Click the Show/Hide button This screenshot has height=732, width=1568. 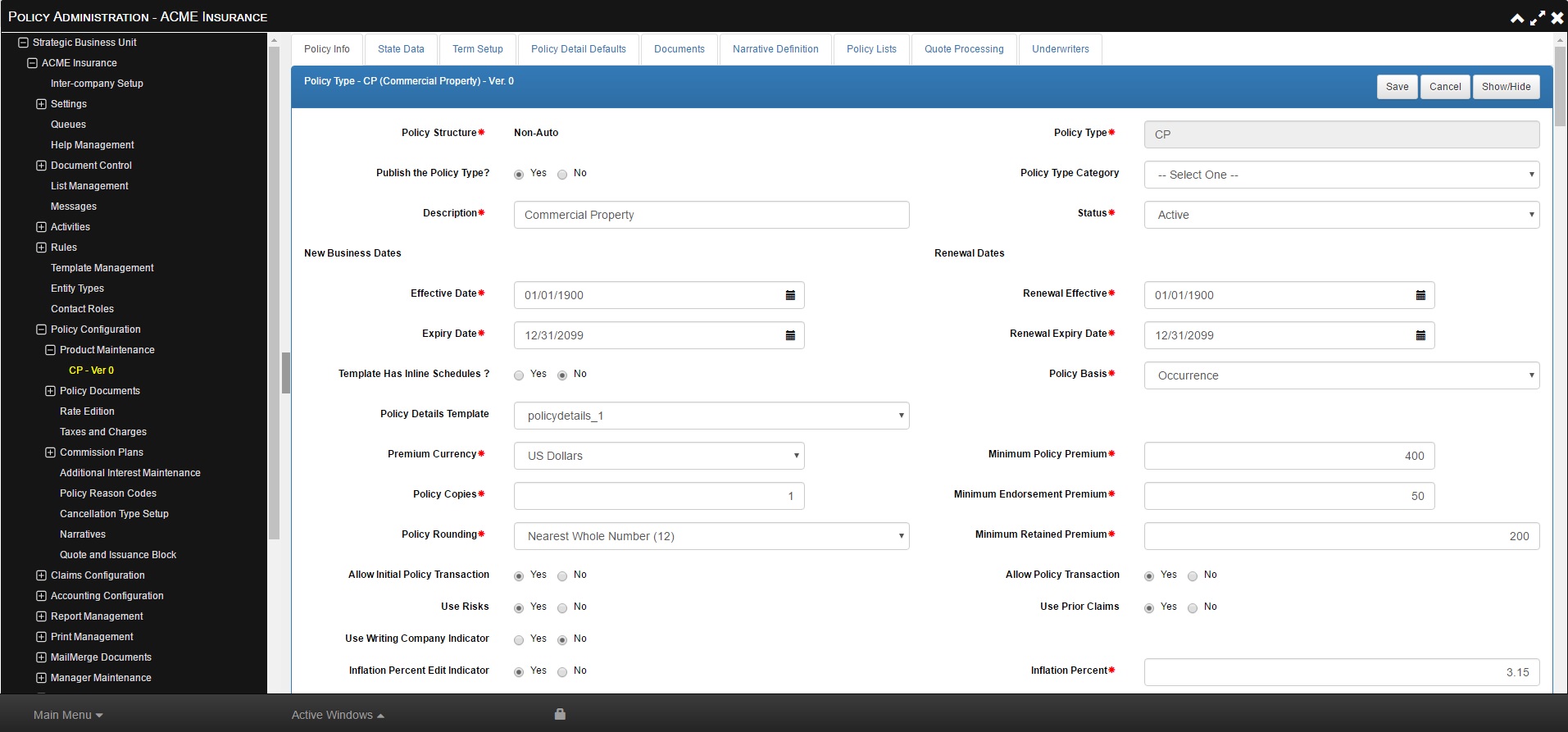pos(1506,87)
